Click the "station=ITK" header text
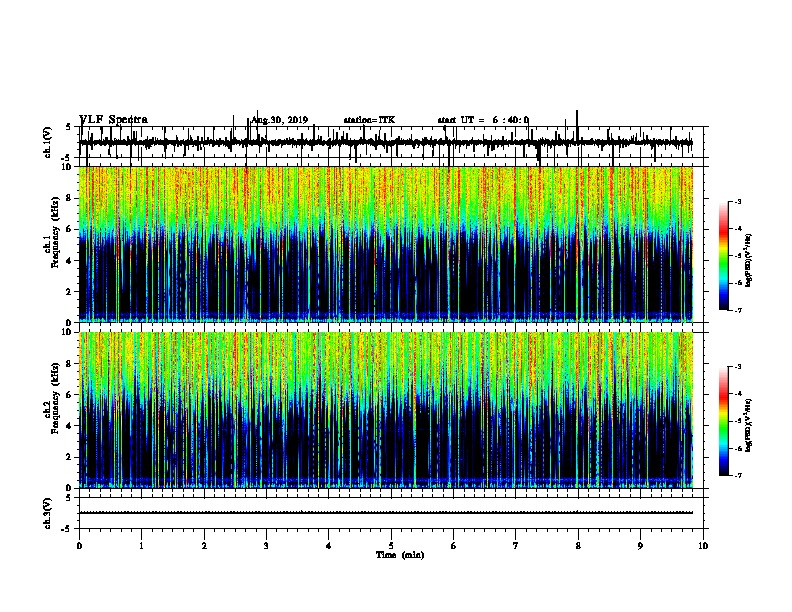 click(369, 120)
